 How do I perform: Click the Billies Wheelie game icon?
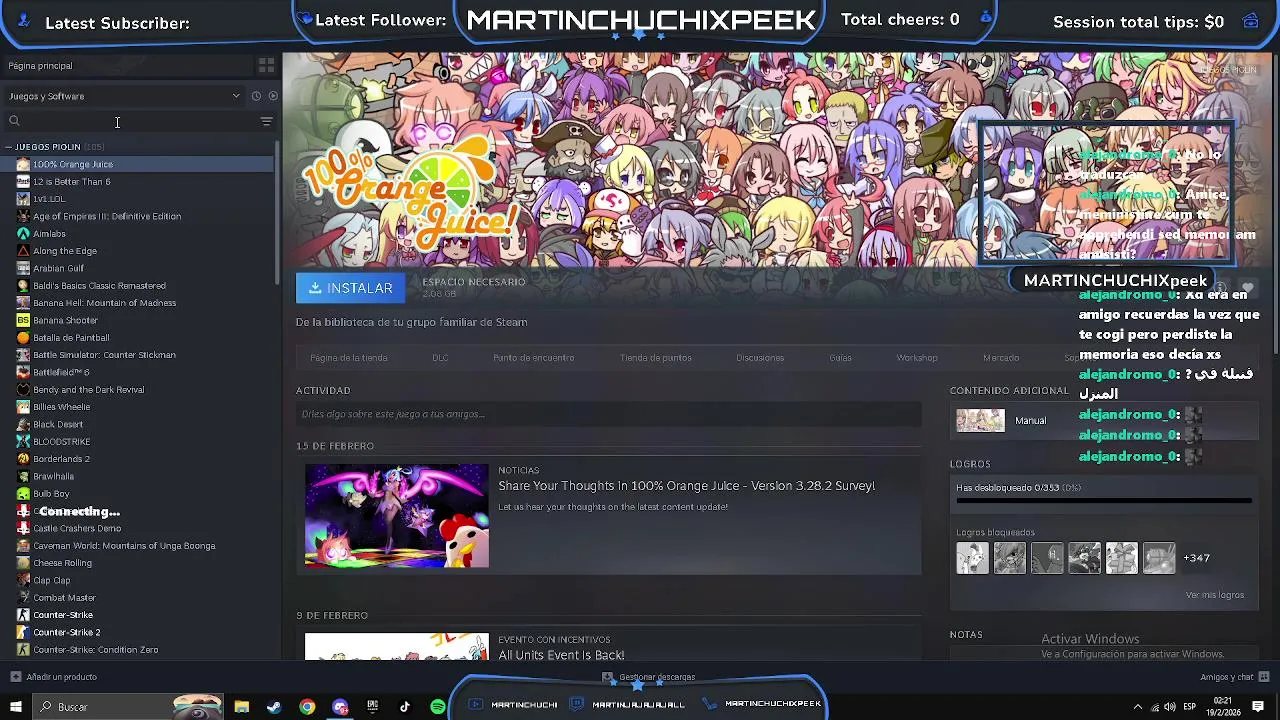(x=23, y=407)
